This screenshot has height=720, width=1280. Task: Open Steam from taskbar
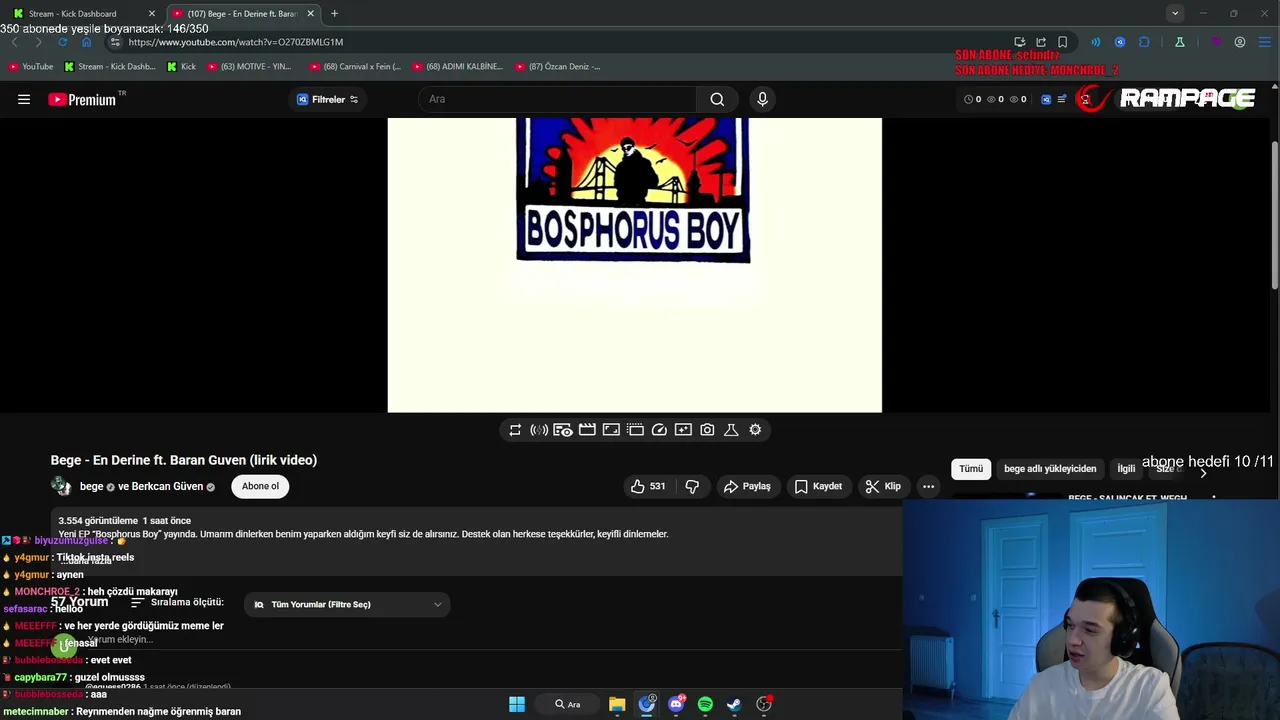click(734, 704)
